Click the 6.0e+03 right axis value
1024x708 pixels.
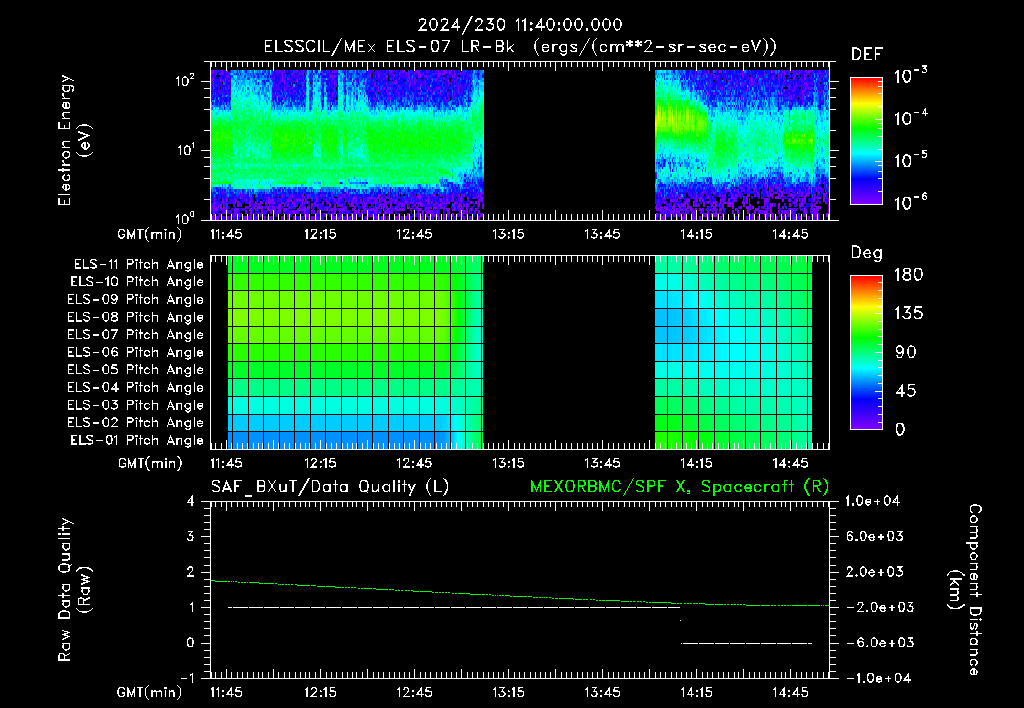pyautogui.click(x=875, y=537)
